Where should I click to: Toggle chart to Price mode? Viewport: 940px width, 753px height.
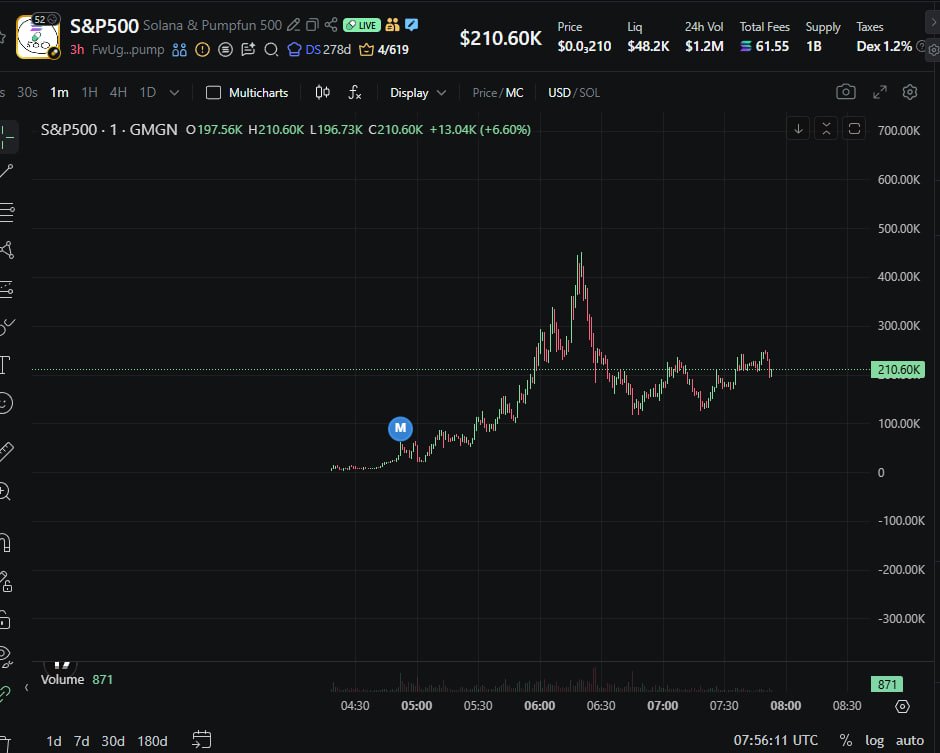point(484,93)
